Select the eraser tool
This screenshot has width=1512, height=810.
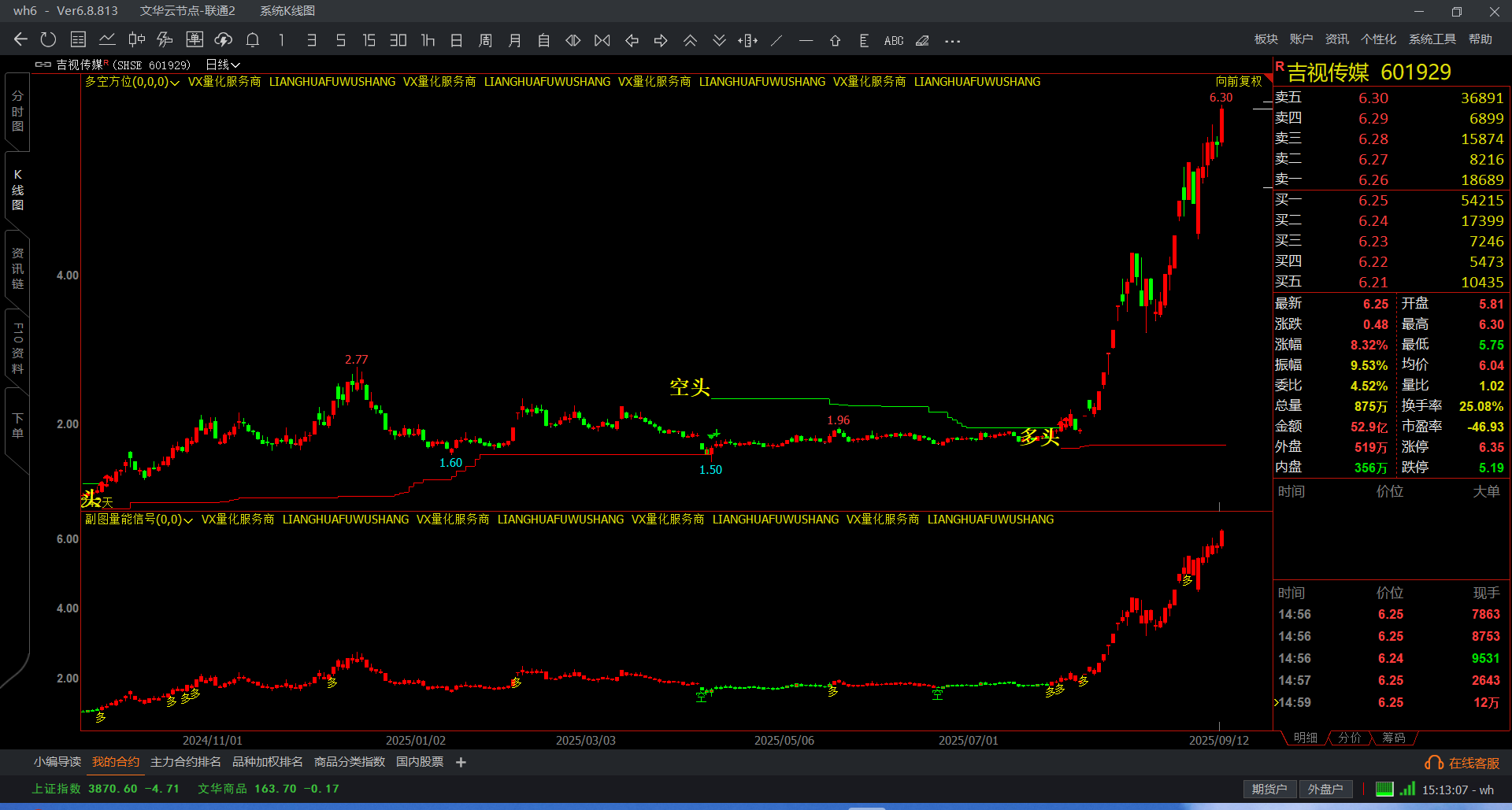pos(922,40)
